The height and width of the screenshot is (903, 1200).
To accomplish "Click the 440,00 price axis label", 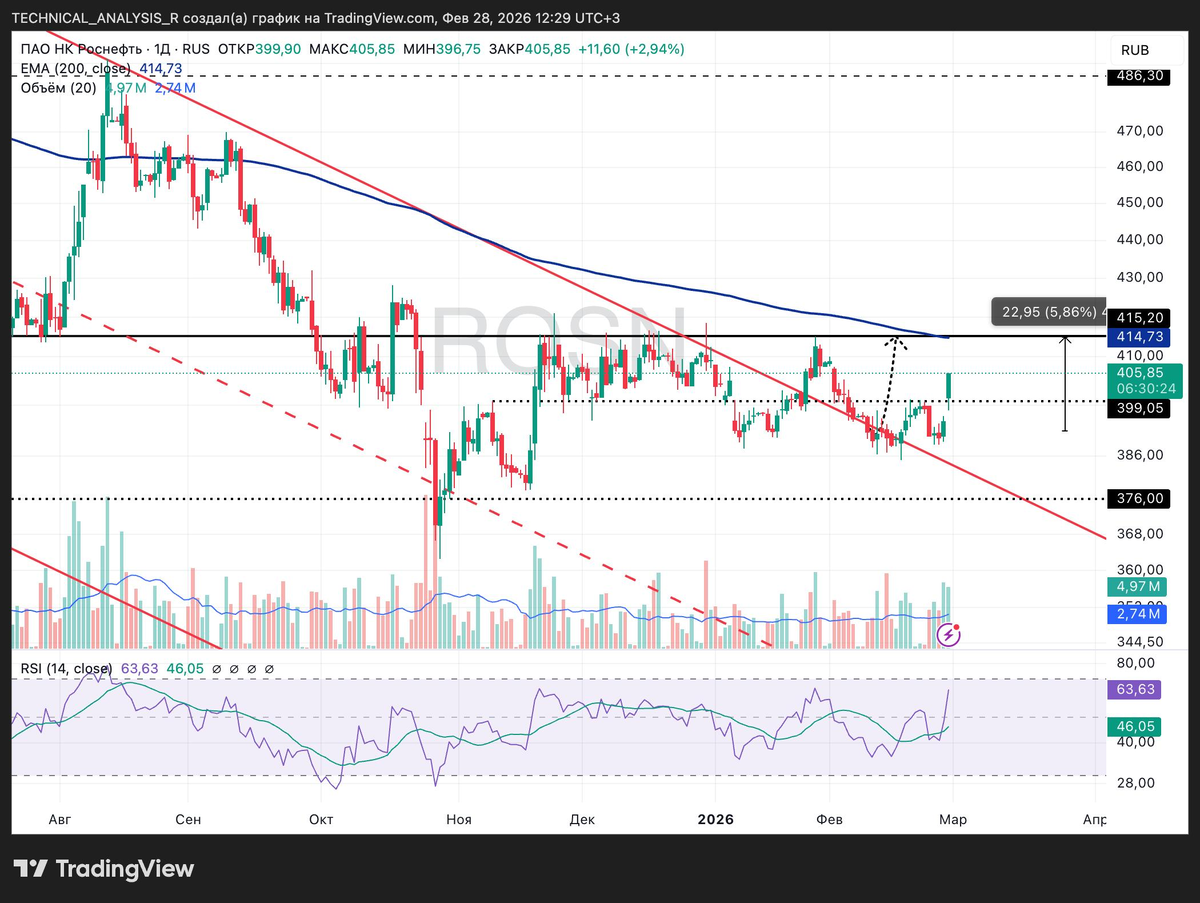I will 1139,239.
